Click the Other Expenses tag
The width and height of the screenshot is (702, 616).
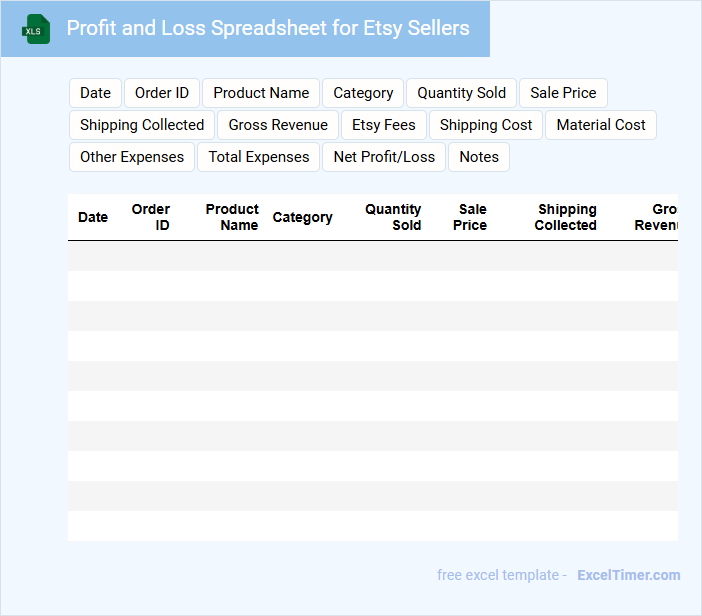[x=132, y=157]
